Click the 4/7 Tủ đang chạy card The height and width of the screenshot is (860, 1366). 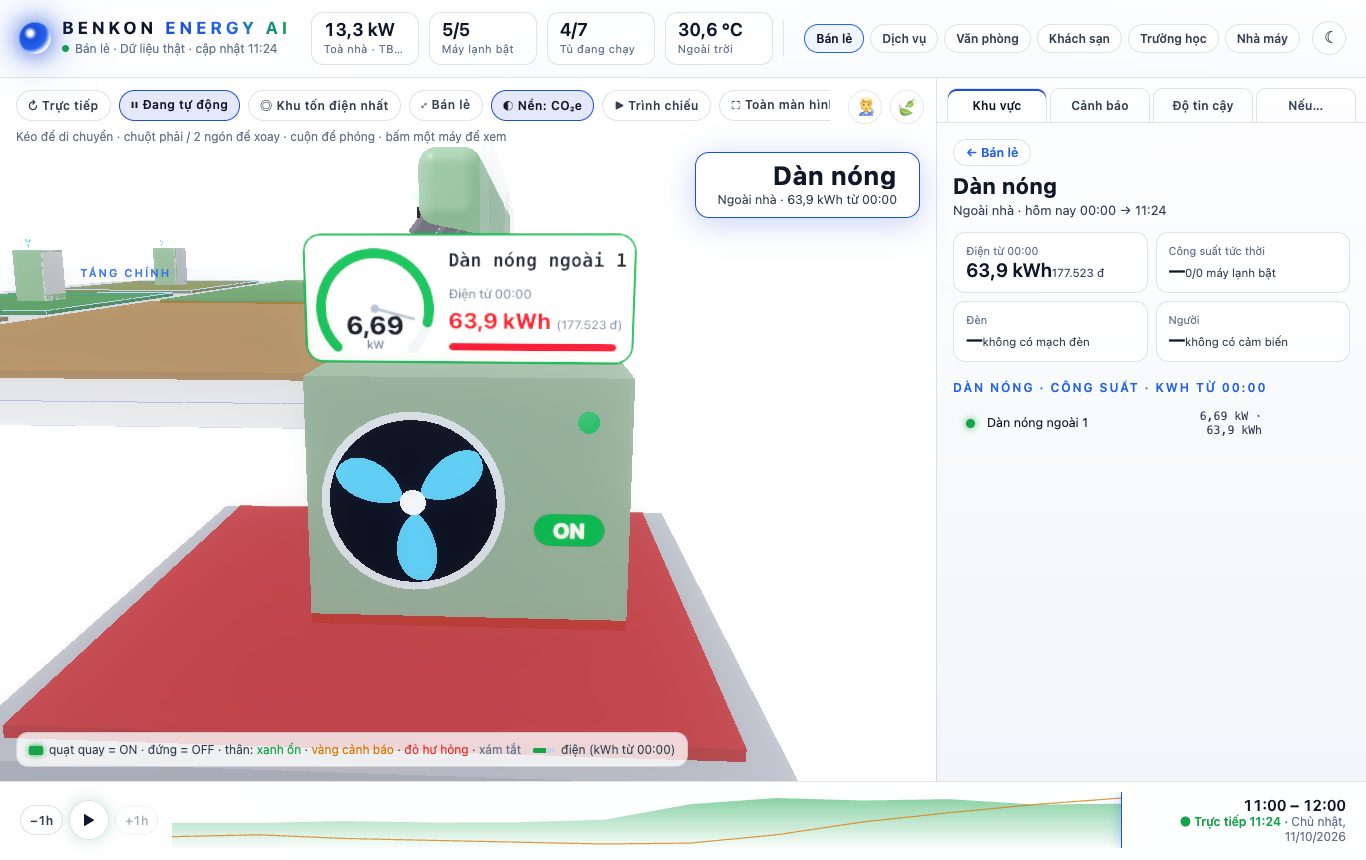[601, 39]
